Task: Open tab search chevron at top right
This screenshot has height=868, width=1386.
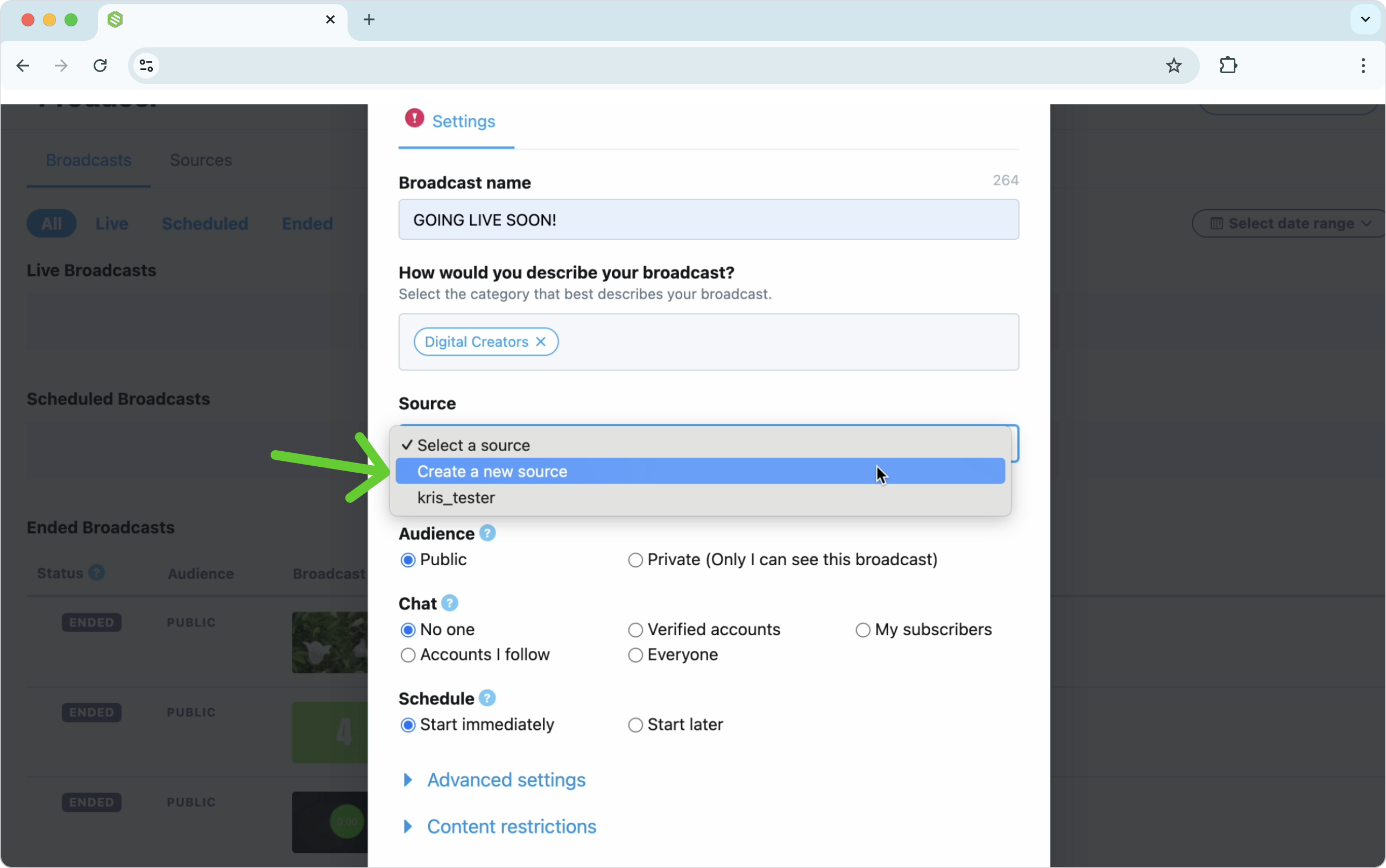Action: (1366, 19)
